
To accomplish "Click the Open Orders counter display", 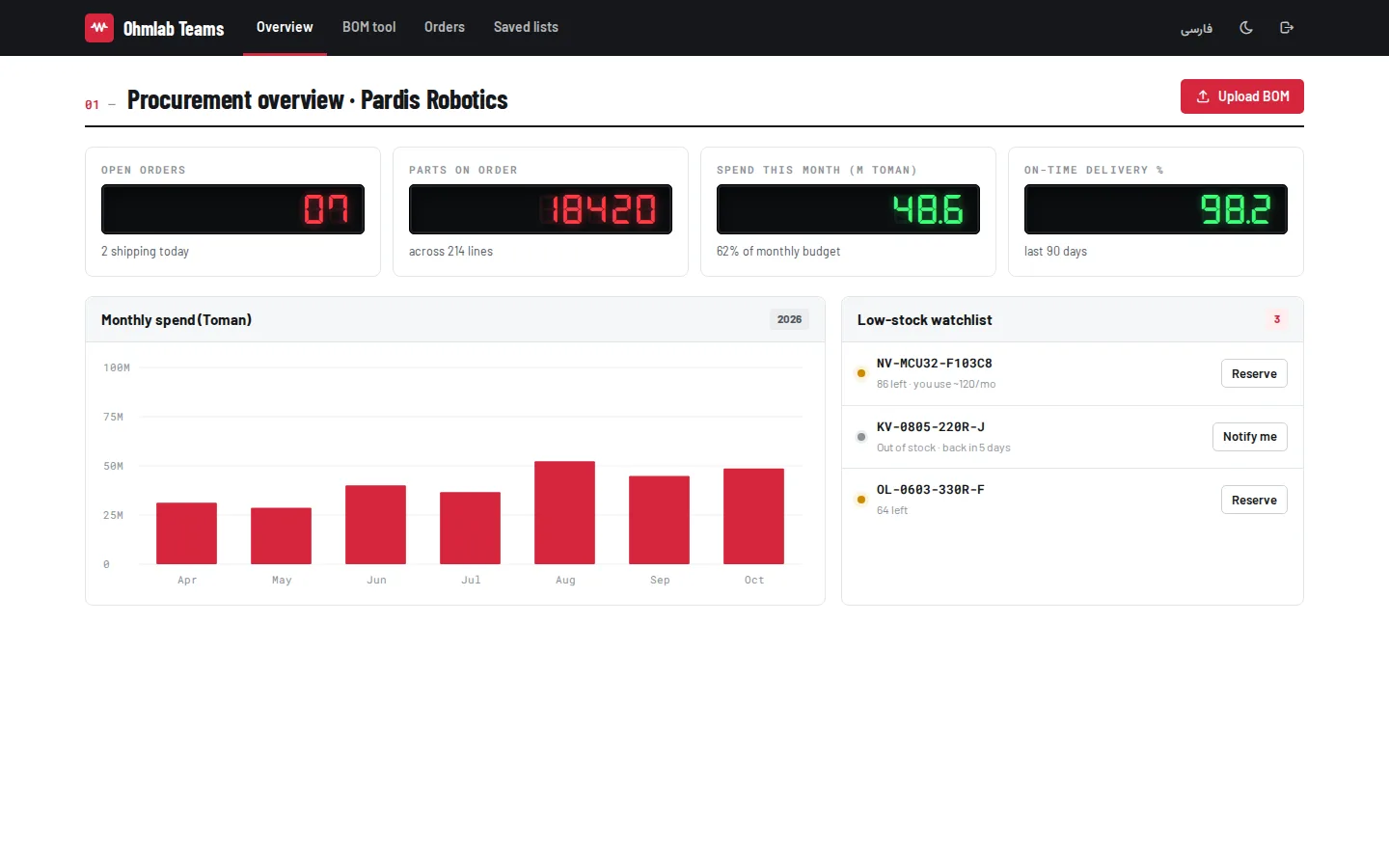I will click(x=232, y=209).
